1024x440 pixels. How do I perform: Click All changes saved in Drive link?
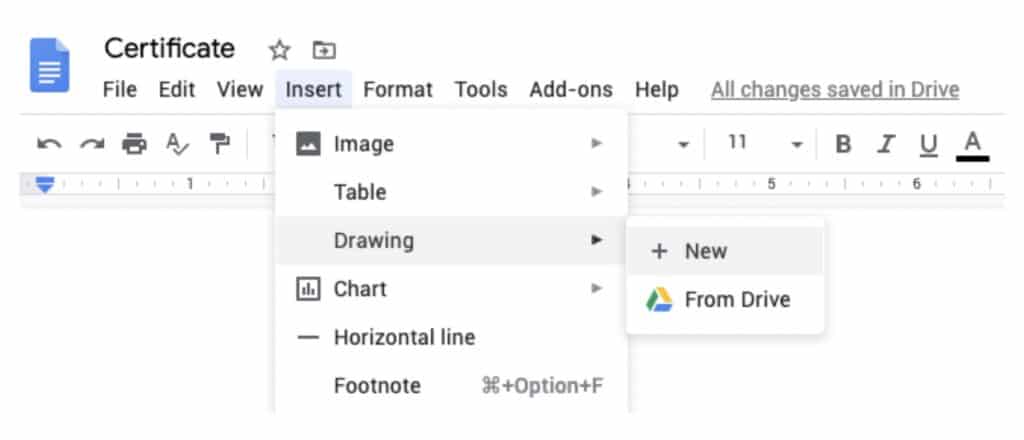834,90
